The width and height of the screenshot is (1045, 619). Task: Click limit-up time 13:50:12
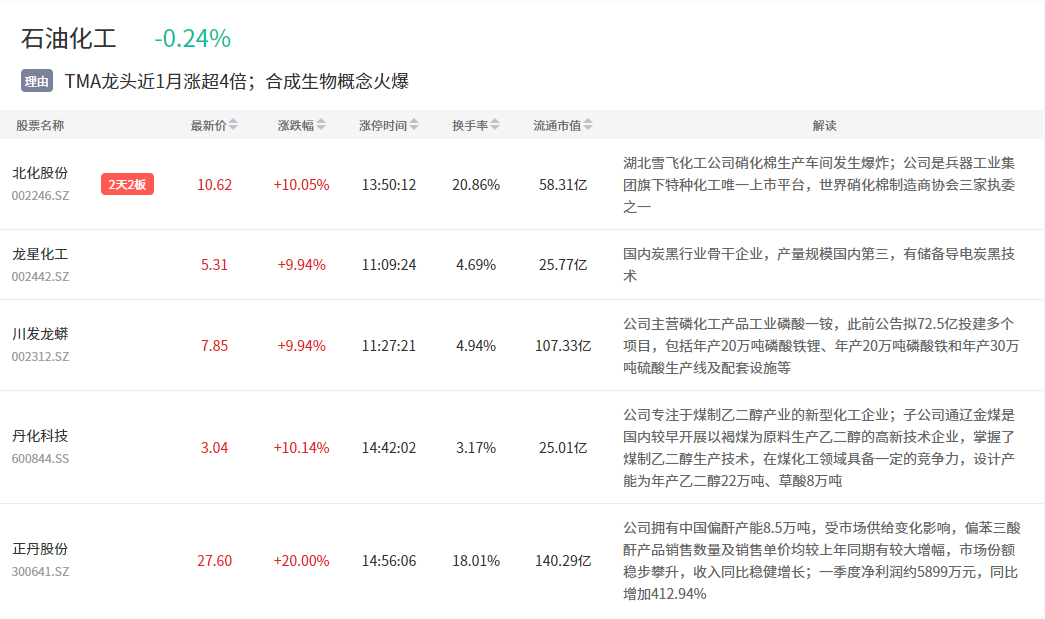389,185
